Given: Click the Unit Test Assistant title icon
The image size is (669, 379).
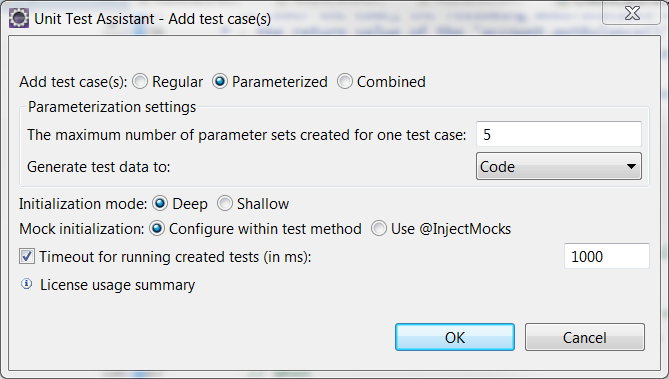Looking at the screenshot, I should [19, 19].
